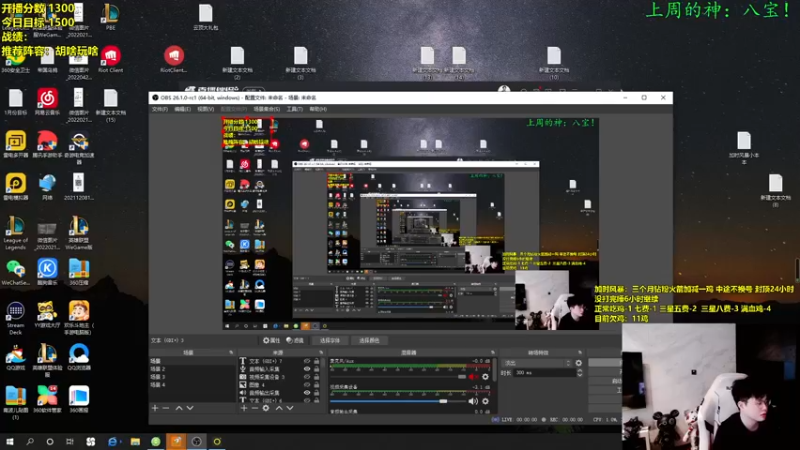Viewport: 800px width, 450px height.
Task: Open the 帮助(H) menu
Action: (318, 109)
